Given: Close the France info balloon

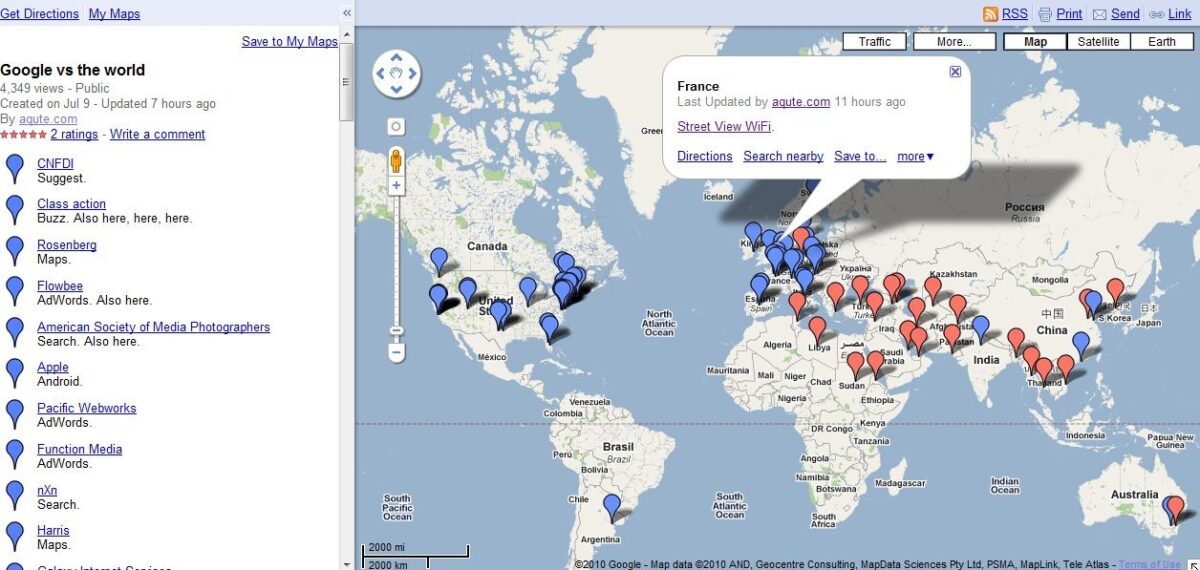Looking at the screenshot, I should 955,71.
